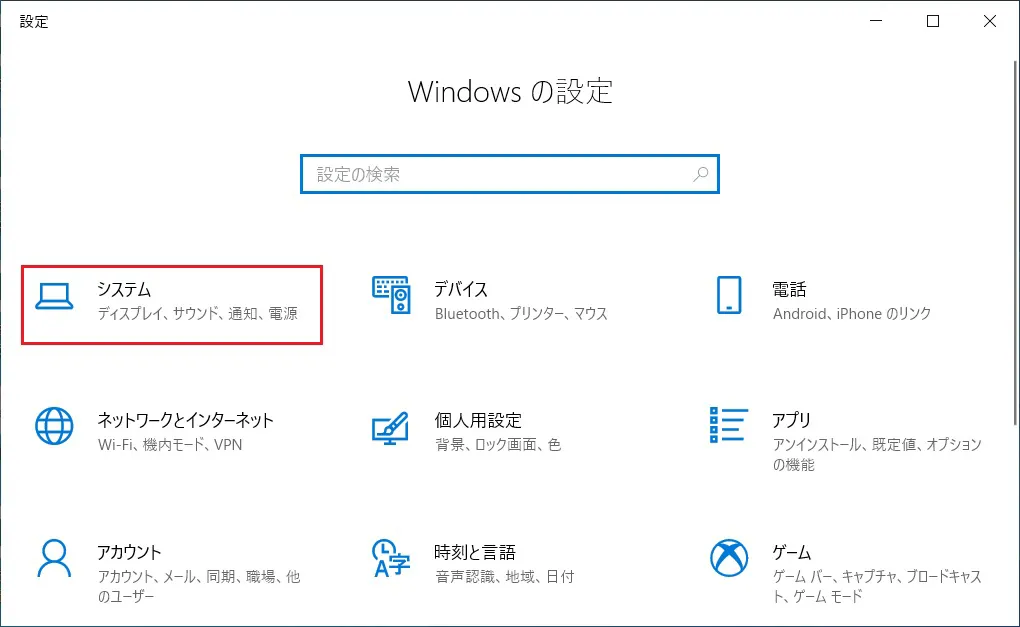Select the 時刻と言語 title text
The height and width of the screenshot is (627, 1020).
(x=475, y=552)
